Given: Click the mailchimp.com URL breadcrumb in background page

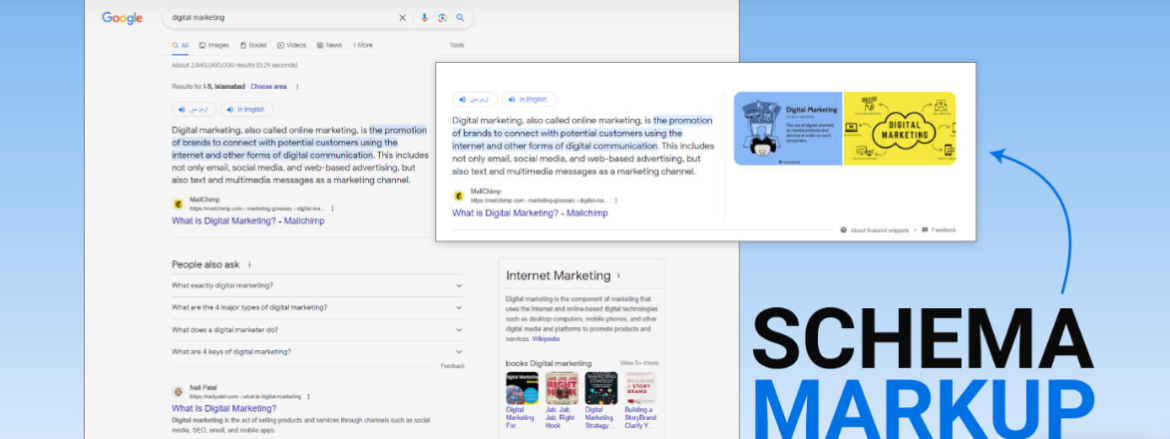Looking at the screenshot, I should coord(257,208).
